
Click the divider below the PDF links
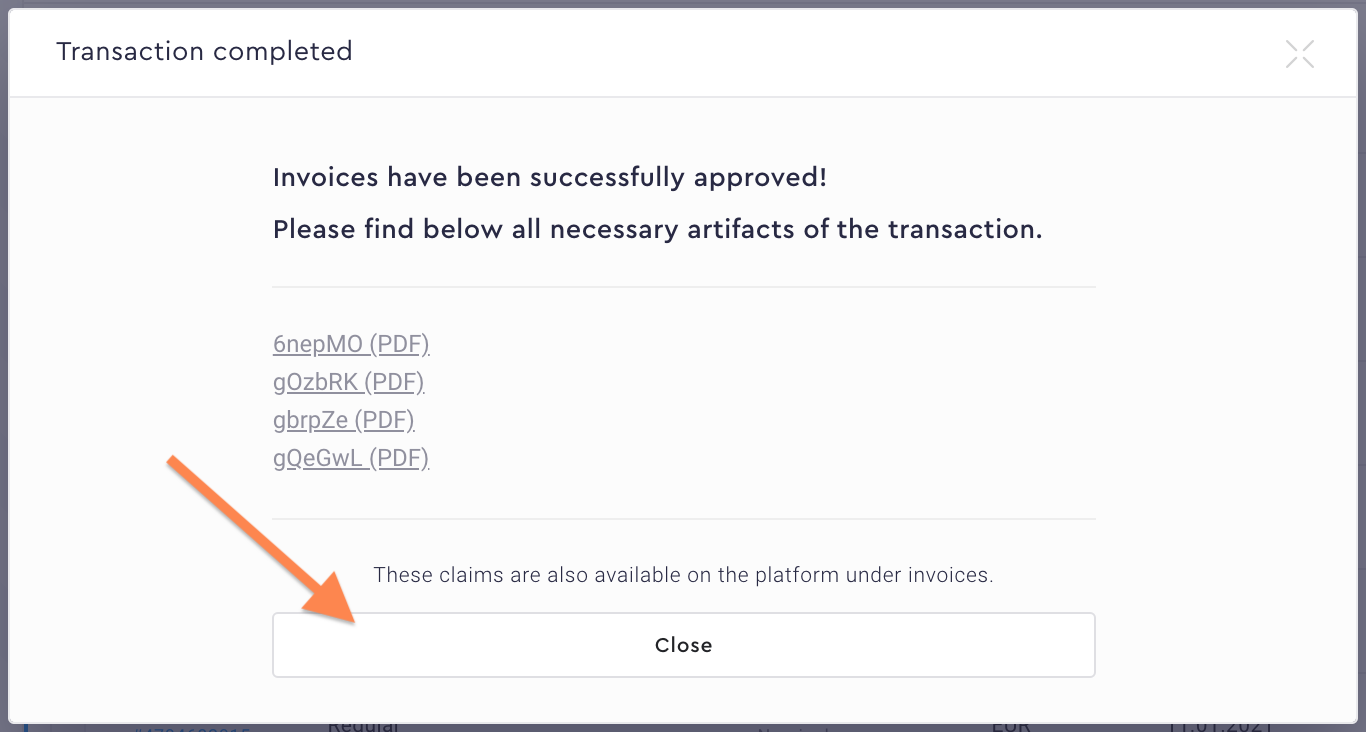tap(684, 518)
